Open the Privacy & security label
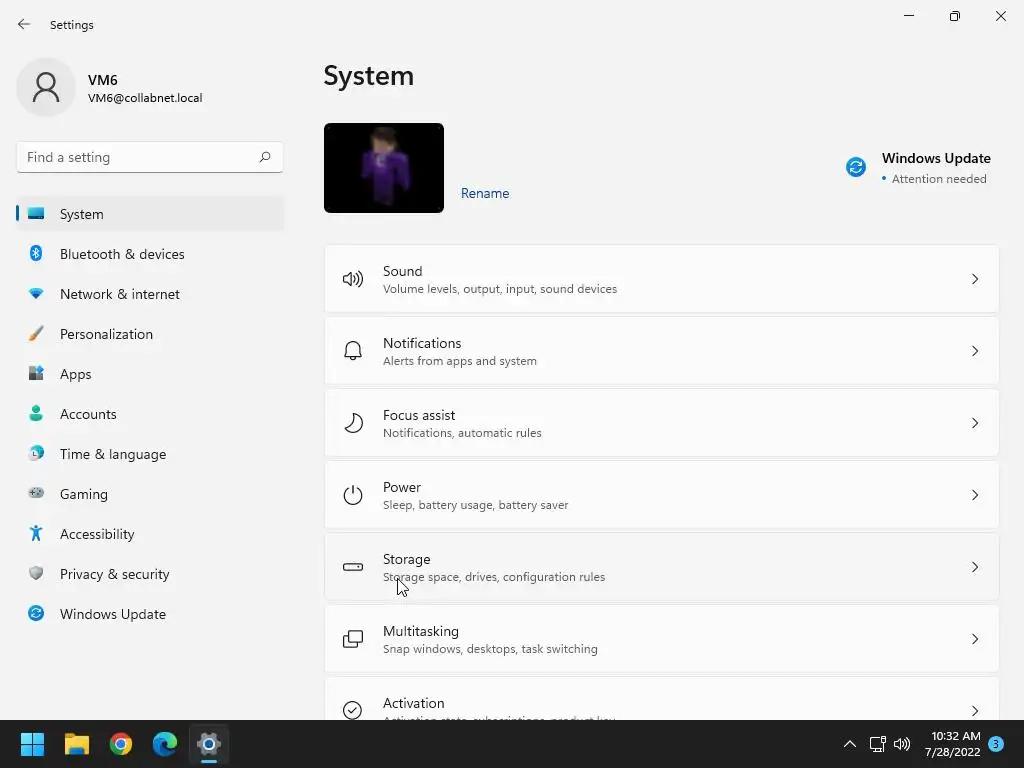The height and width of the screenshot is (768, 1024). pyautogui.click(x=114, y=574)
